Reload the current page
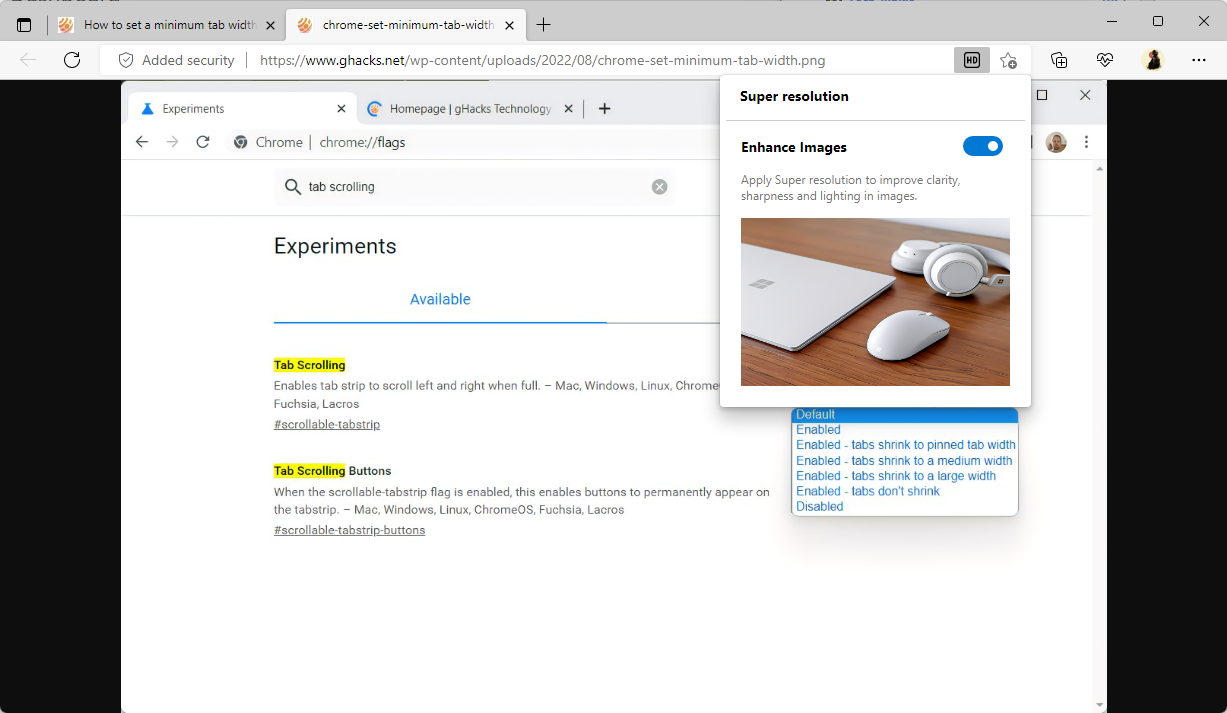 [71, 60]
